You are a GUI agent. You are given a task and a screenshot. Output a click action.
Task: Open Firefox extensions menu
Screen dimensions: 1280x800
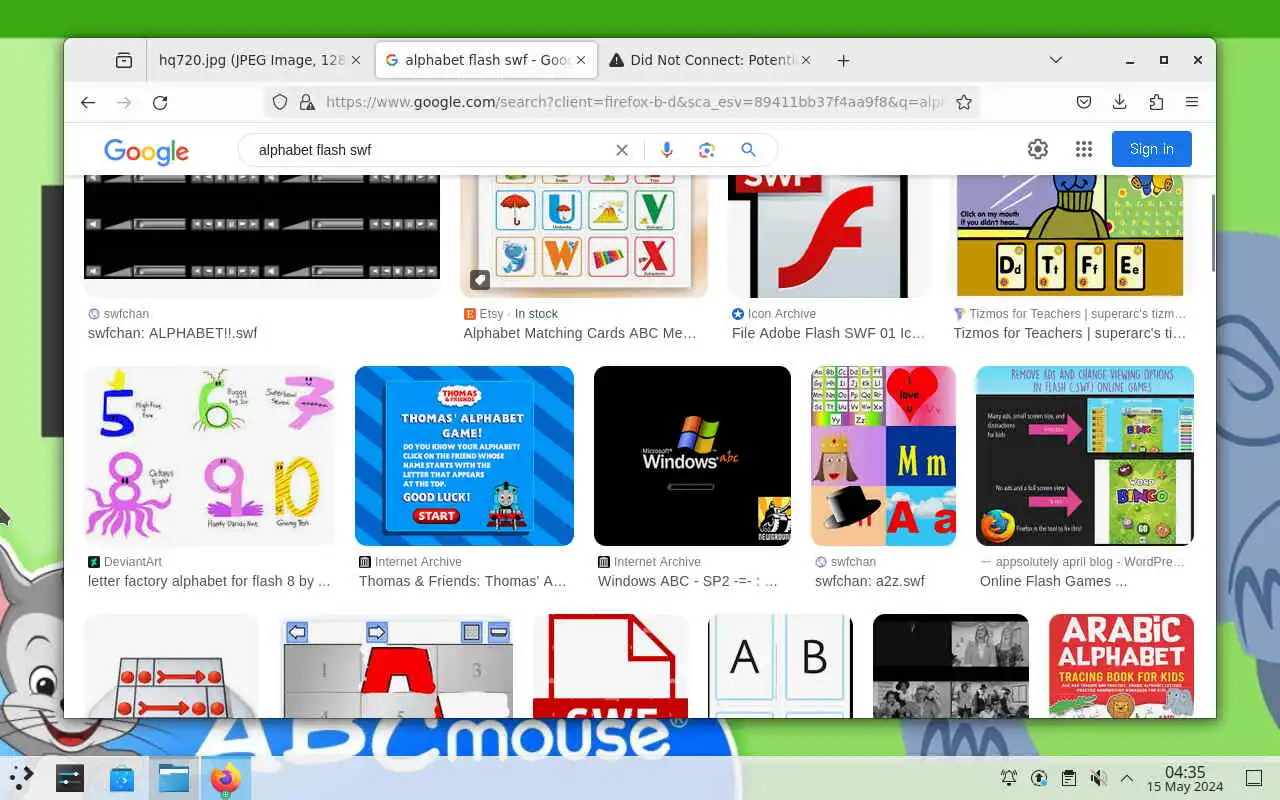pyautogui.click(x=1156, y=102)
